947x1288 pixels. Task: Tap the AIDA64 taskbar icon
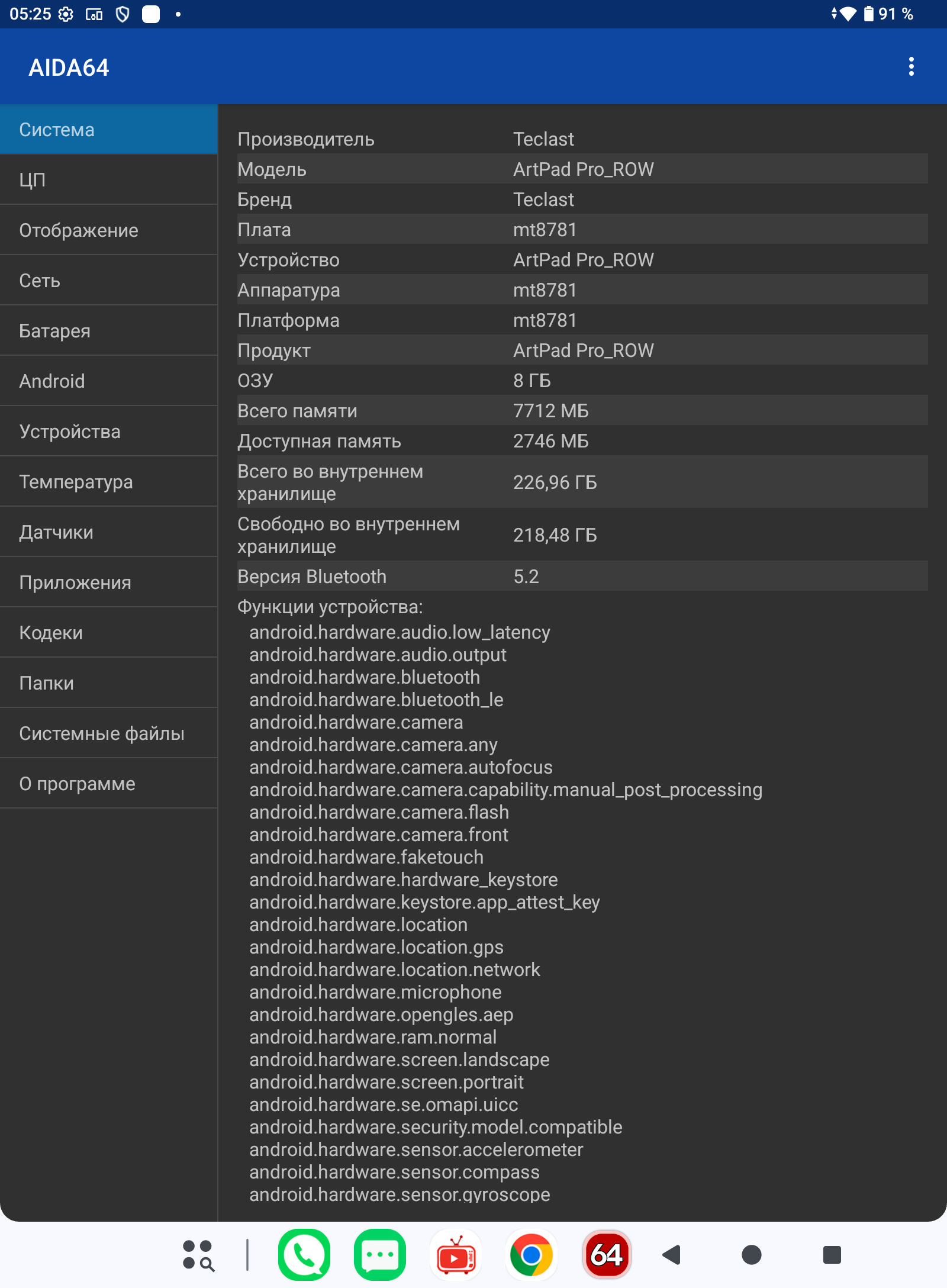pos(607,1254)
